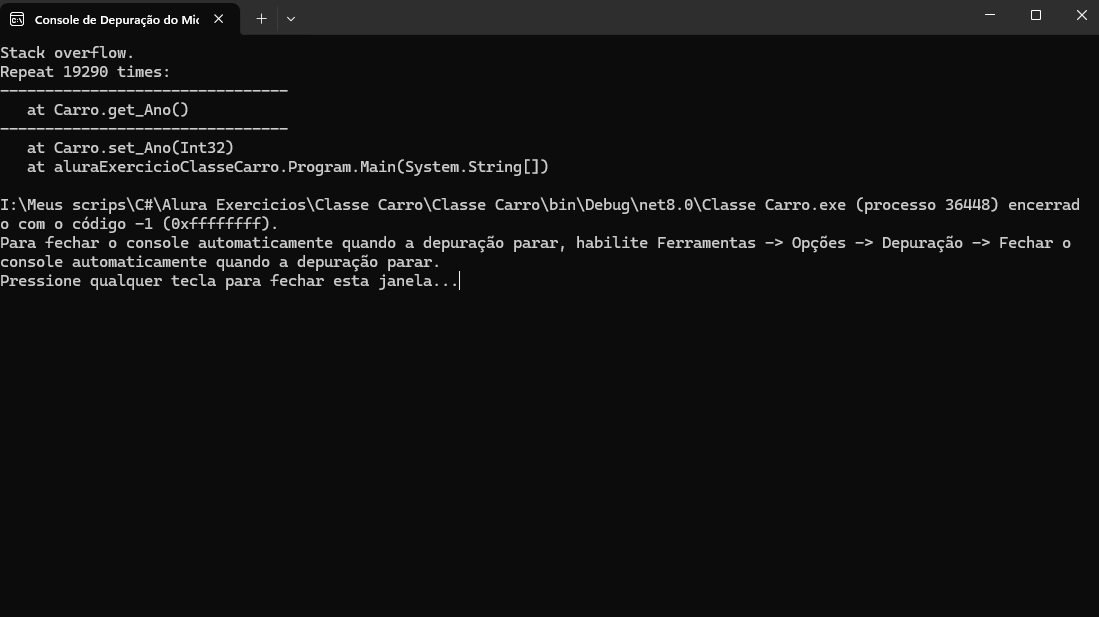Click the dashed separator below Carro.get_Ano()
Viewport: 1099px width, 617px height.
coord(144,129)
